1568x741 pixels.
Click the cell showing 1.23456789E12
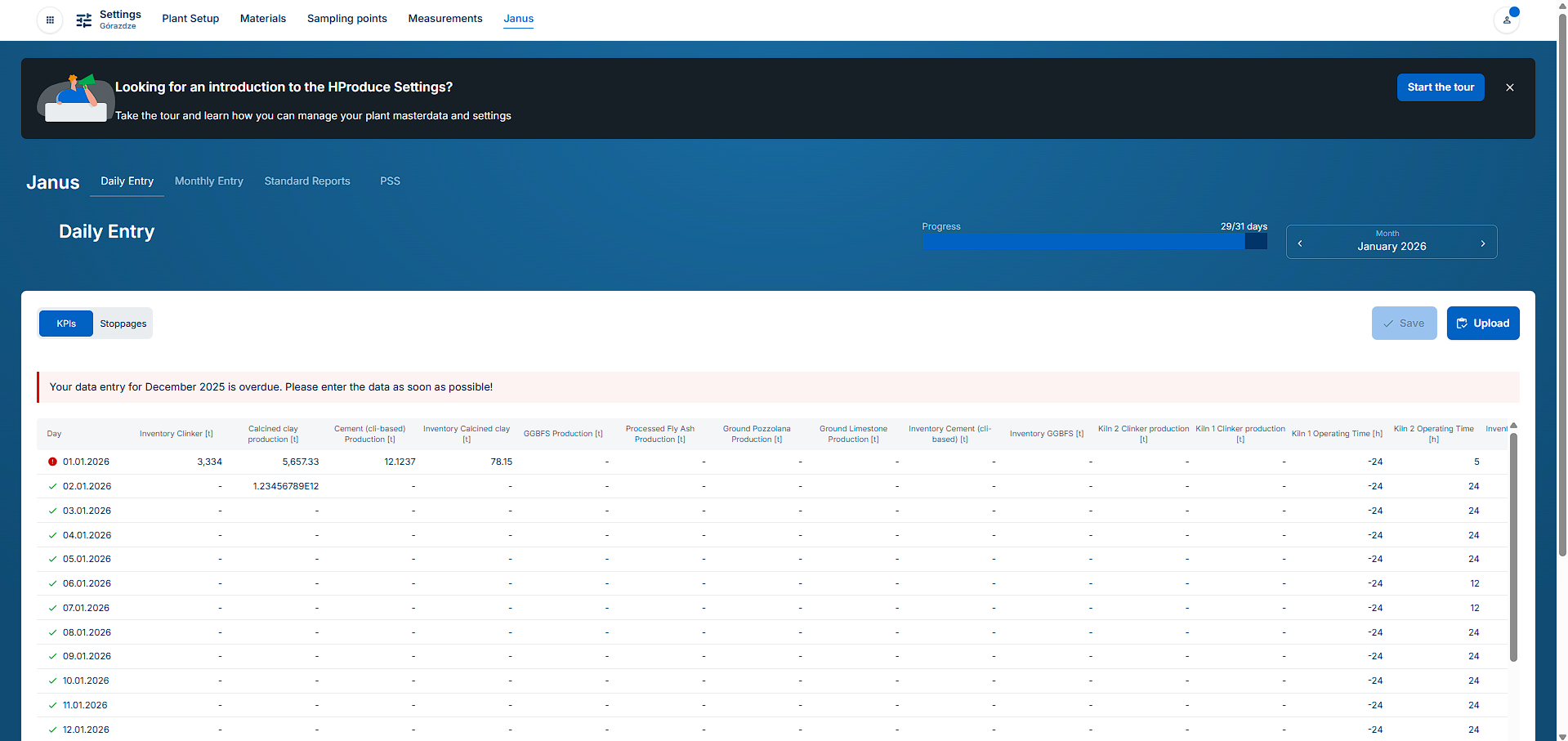(286, 486)
